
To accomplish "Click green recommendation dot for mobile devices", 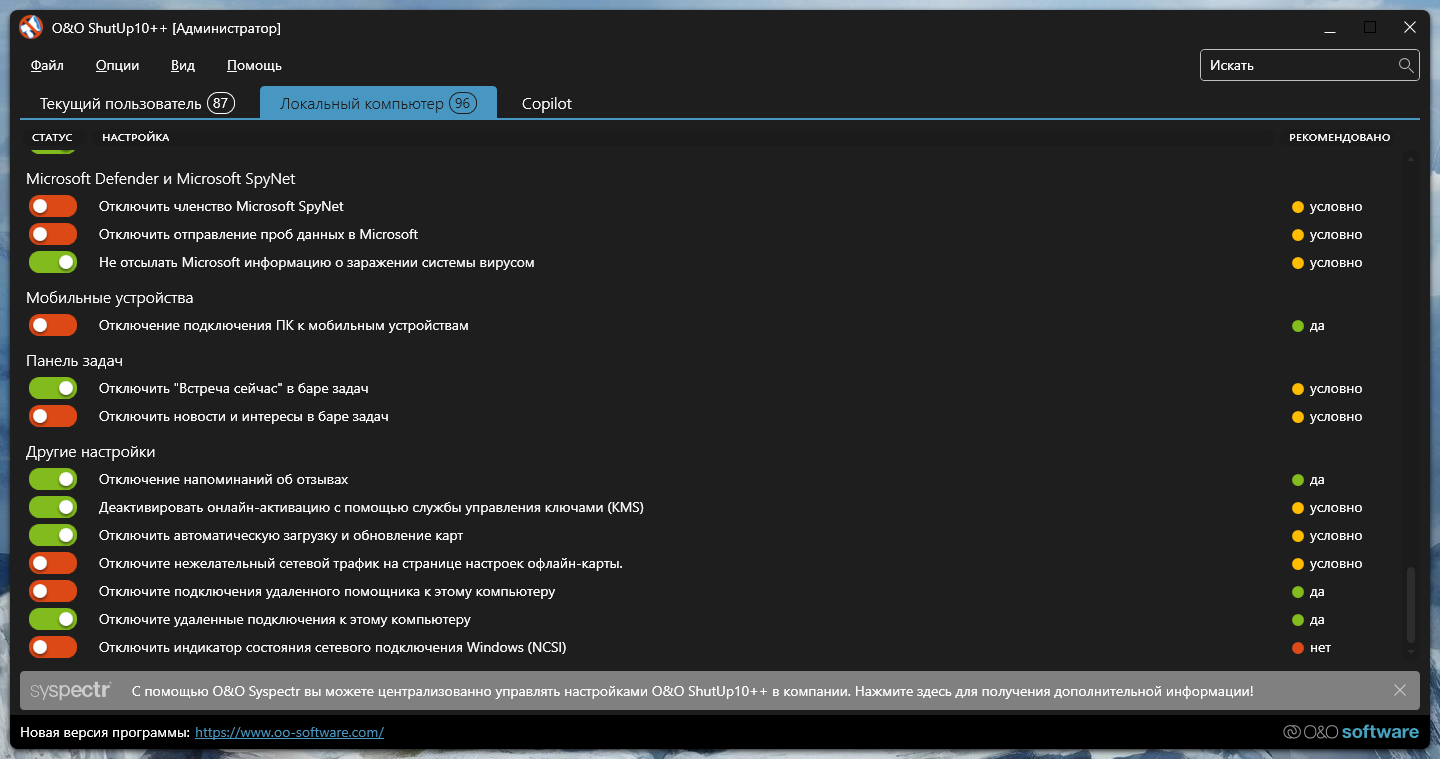I will [1298, 326].
